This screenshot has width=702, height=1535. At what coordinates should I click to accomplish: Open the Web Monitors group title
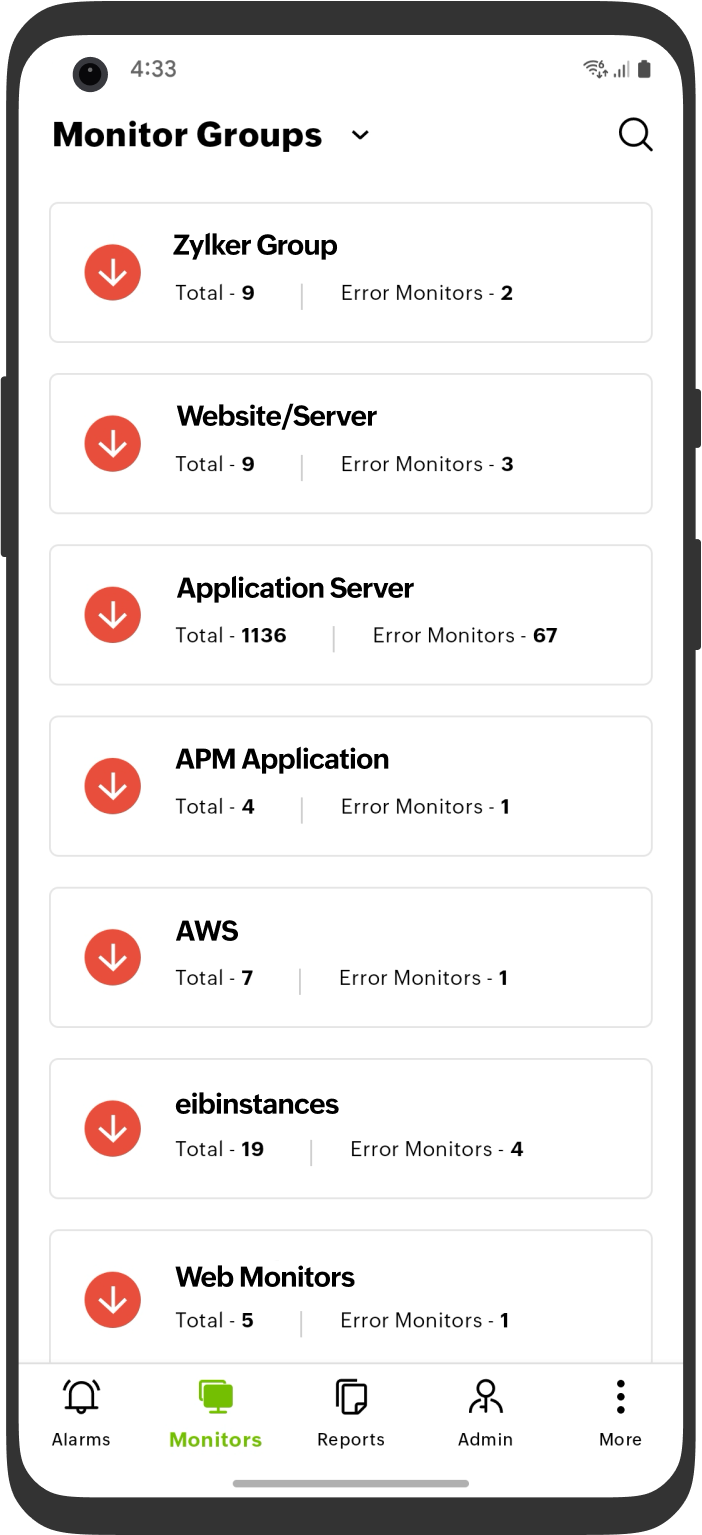(x=265, y=1277)
